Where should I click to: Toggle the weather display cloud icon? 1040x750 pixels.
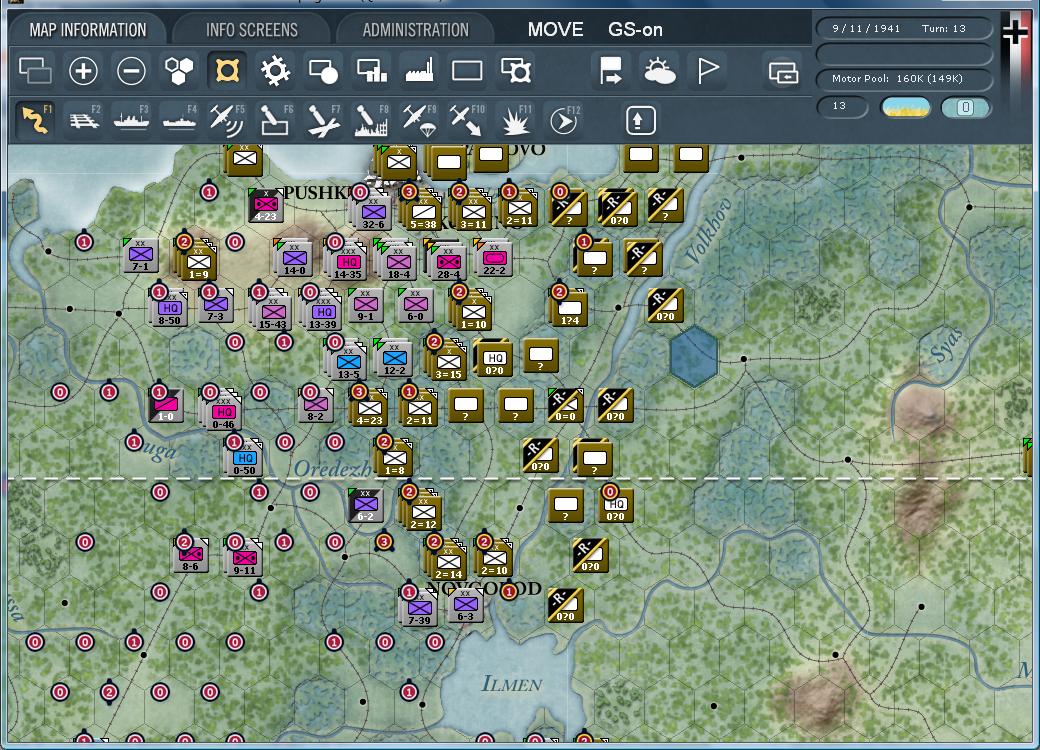tap(661, 71)
